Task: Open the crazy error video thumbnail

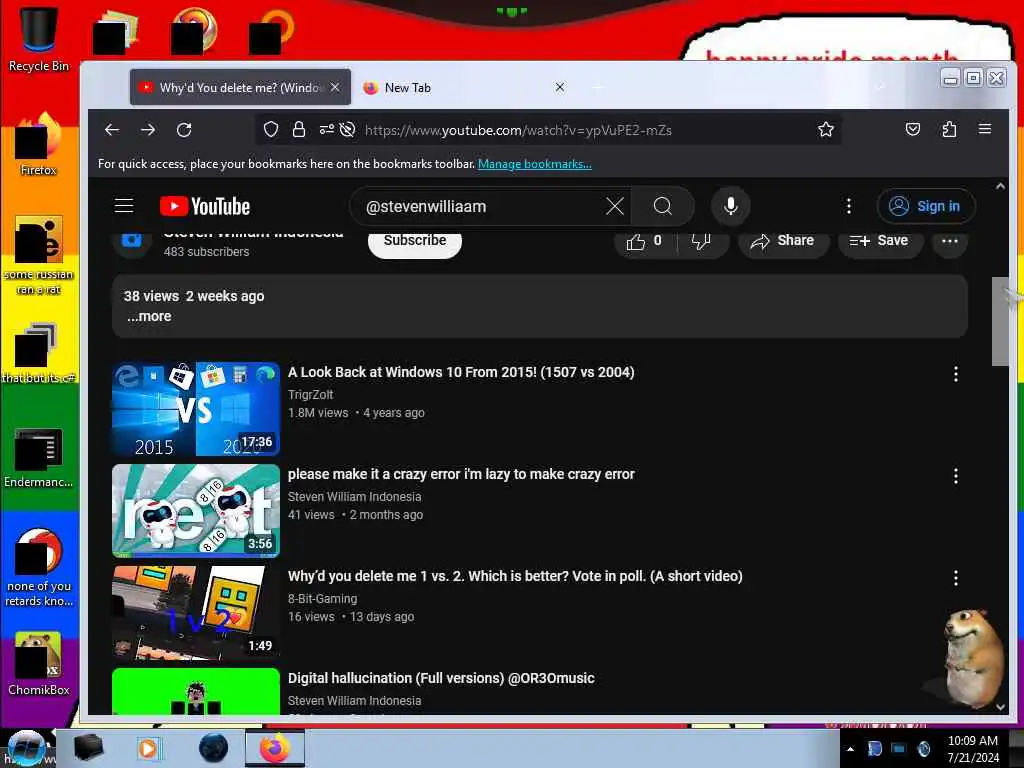Action: (x=196, y=511)
